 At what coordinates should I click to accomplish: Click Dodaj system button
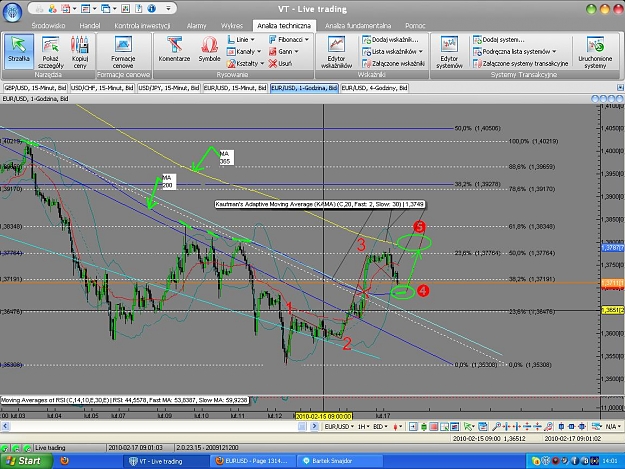(499, 39)
